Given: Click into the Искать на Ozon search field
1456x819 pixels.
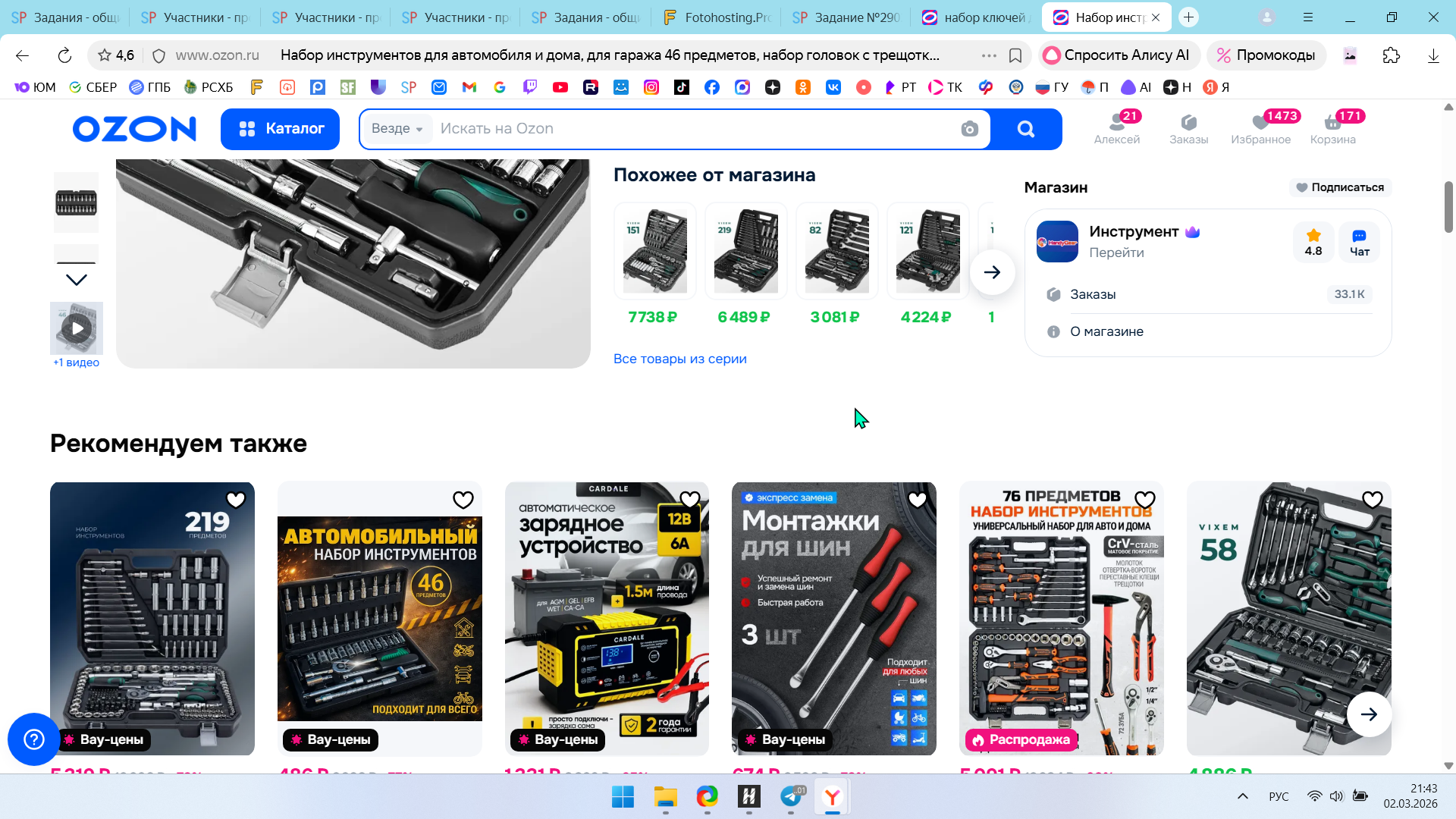Looking at the screenshot, I should 682,129.
